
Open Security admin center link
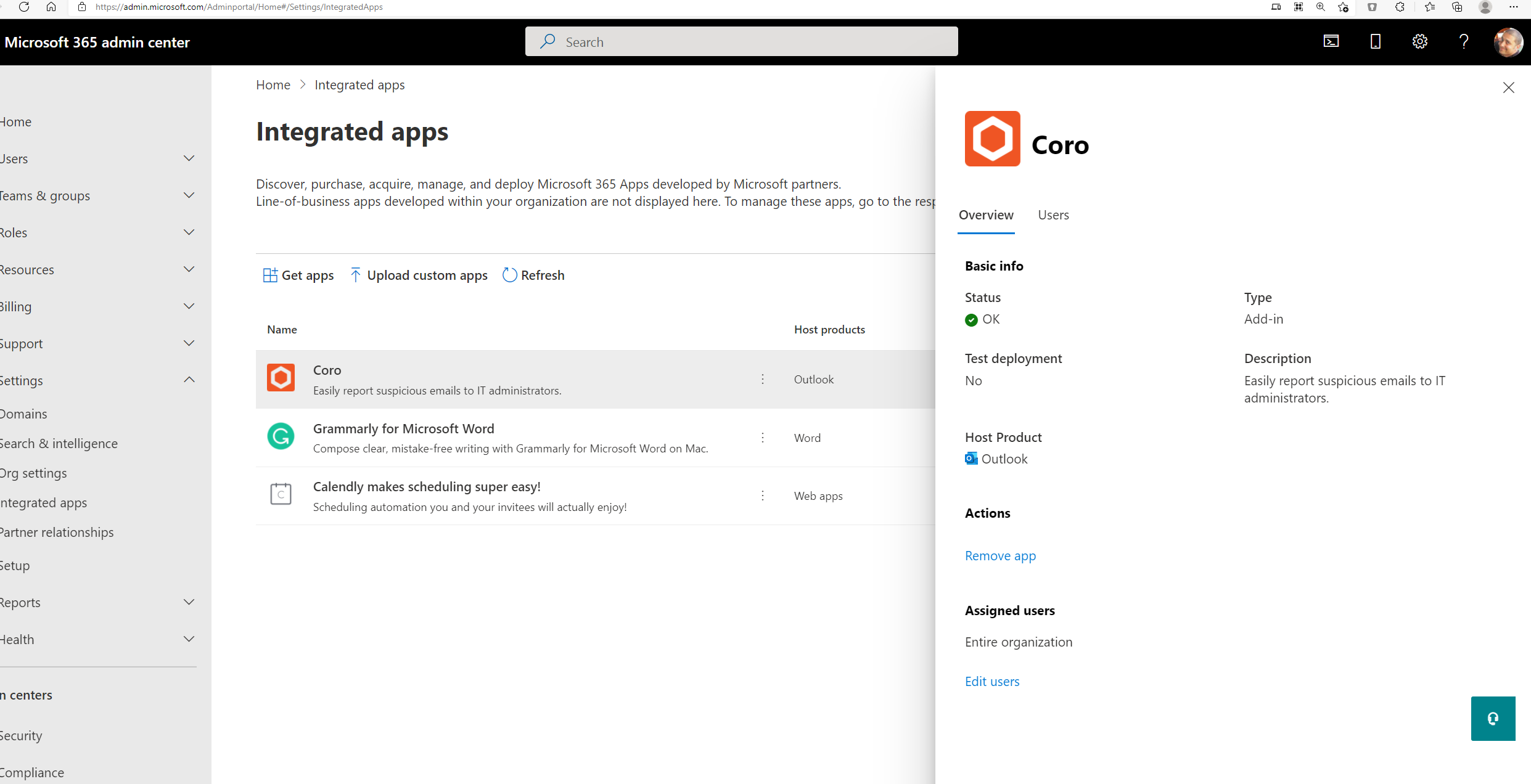(21, 736)
